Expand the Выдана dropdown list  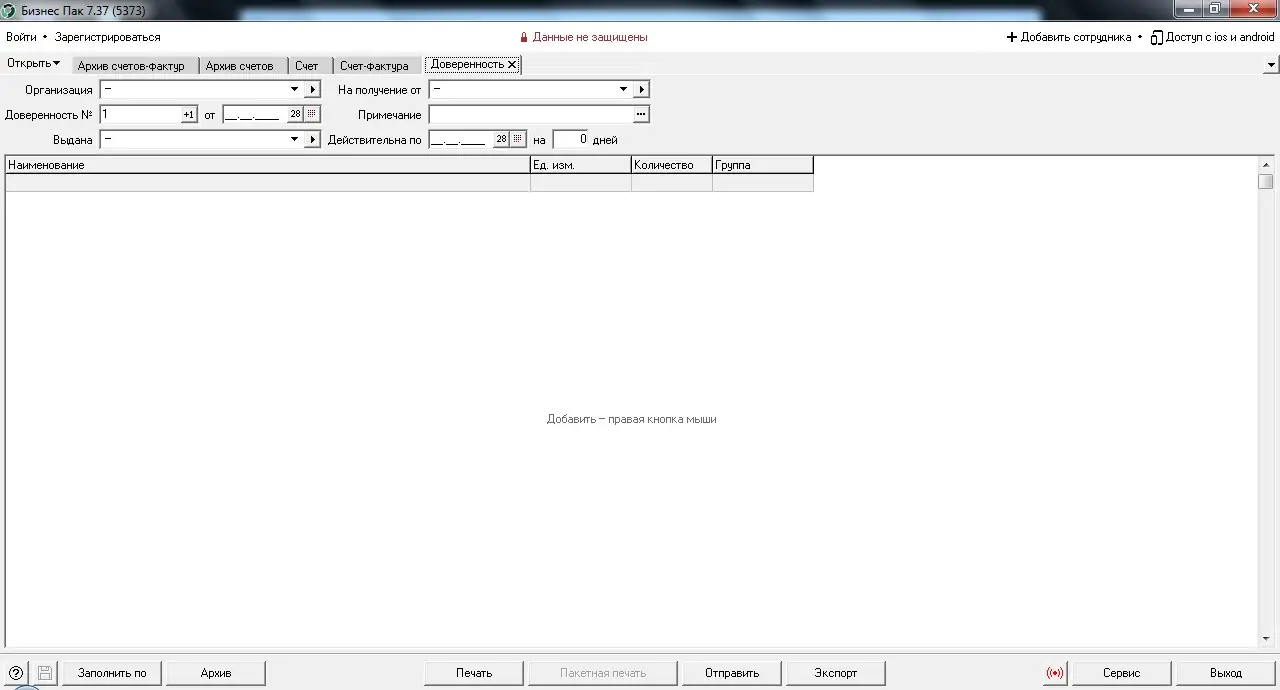(x=294, y=140)
